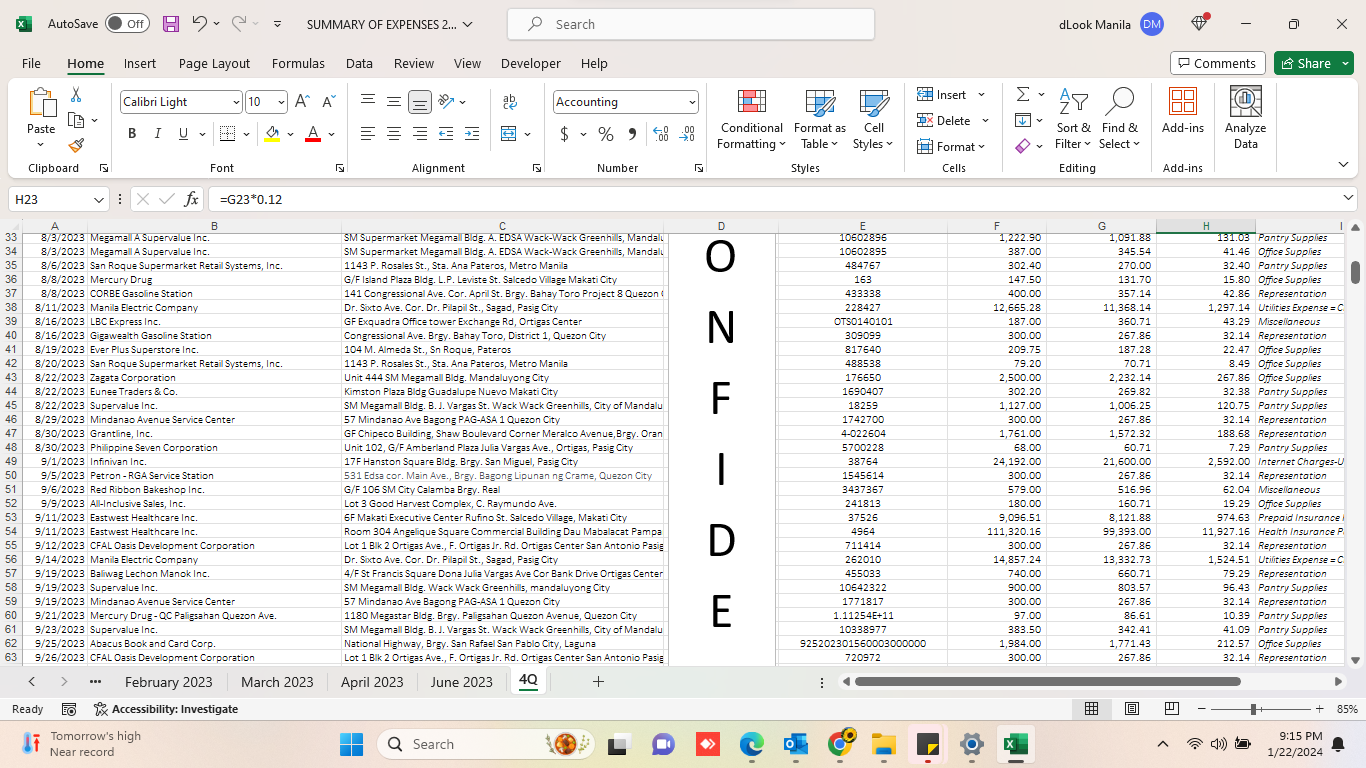Open the font name dropdown
1366x768 pixels.
coord(236,102)
